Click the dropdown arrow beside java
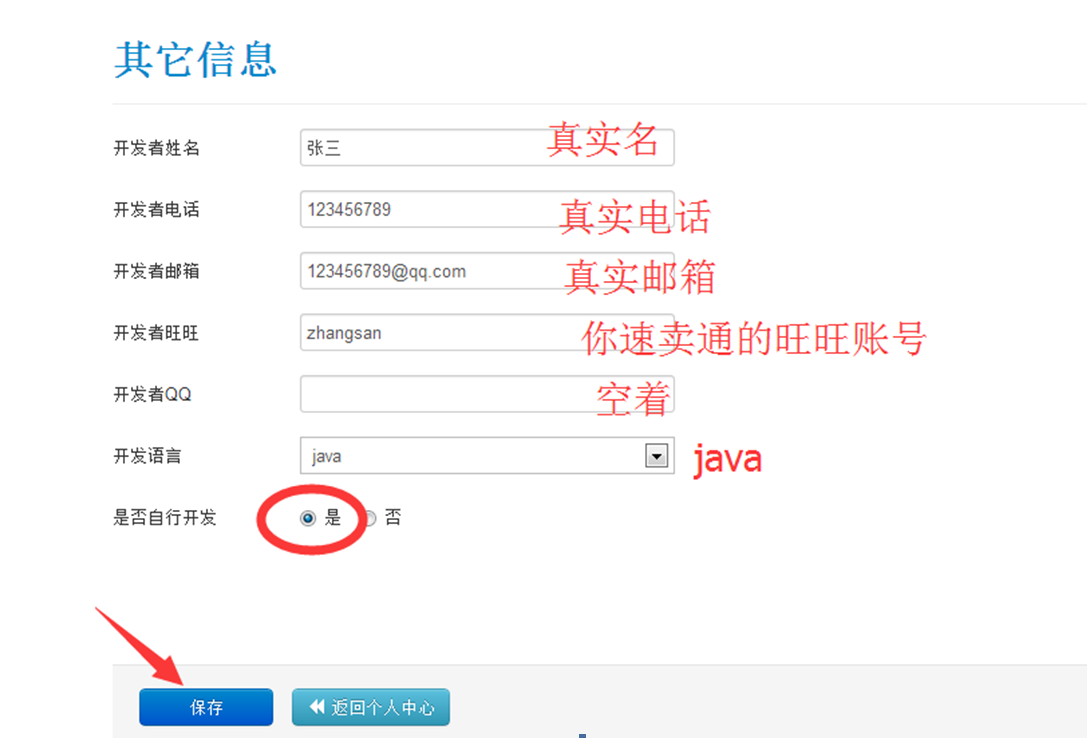Image resolution: width=1087 pixels, height=738 pixels. [656, 456]
